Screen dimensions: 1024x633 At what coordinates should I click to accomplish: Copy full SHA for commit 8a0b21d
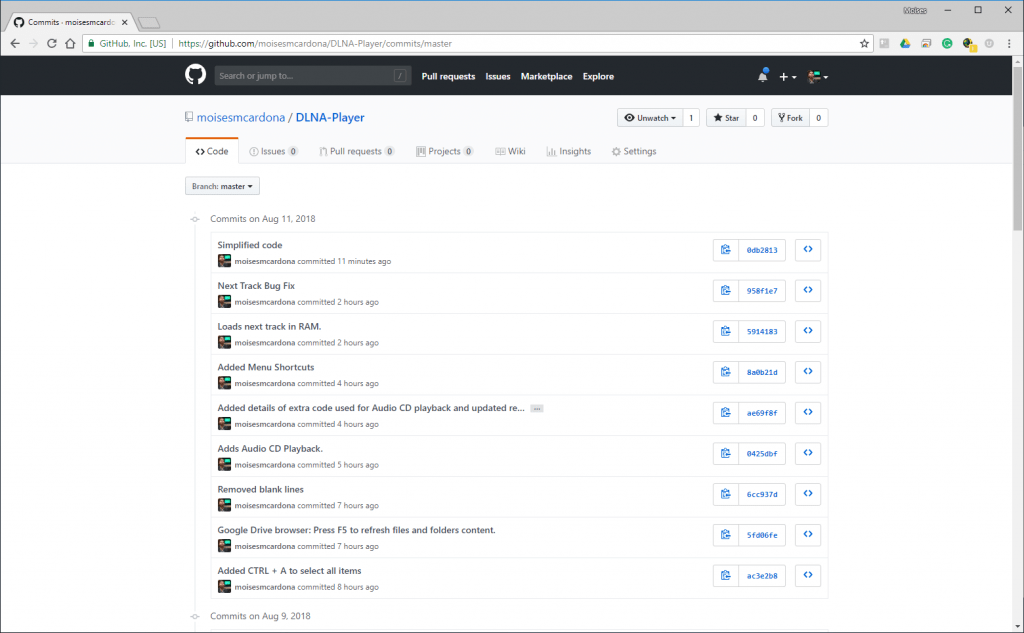point(725,372)
